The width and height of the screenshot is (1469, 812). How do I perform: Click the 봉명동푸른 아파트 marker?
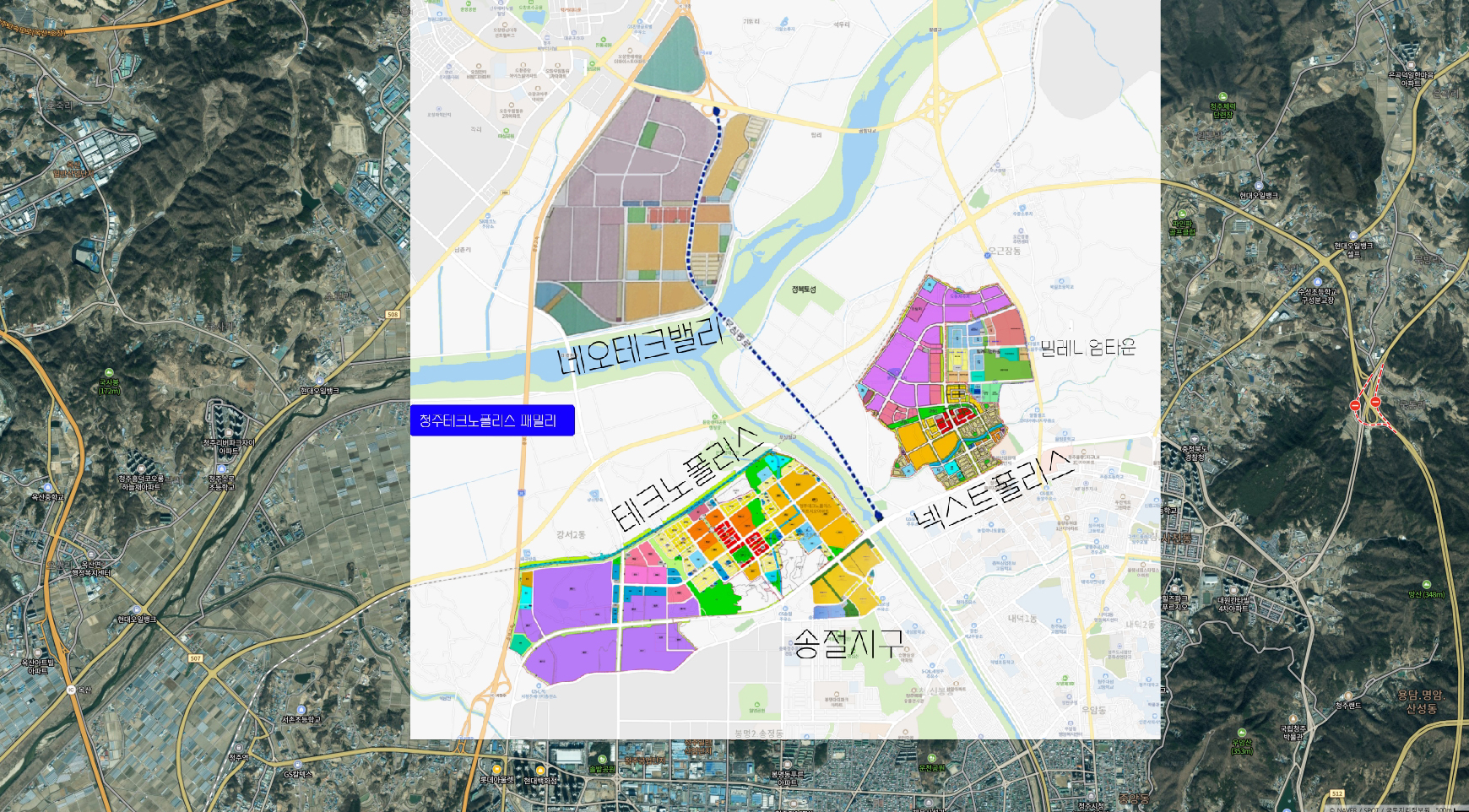point(786,773)
